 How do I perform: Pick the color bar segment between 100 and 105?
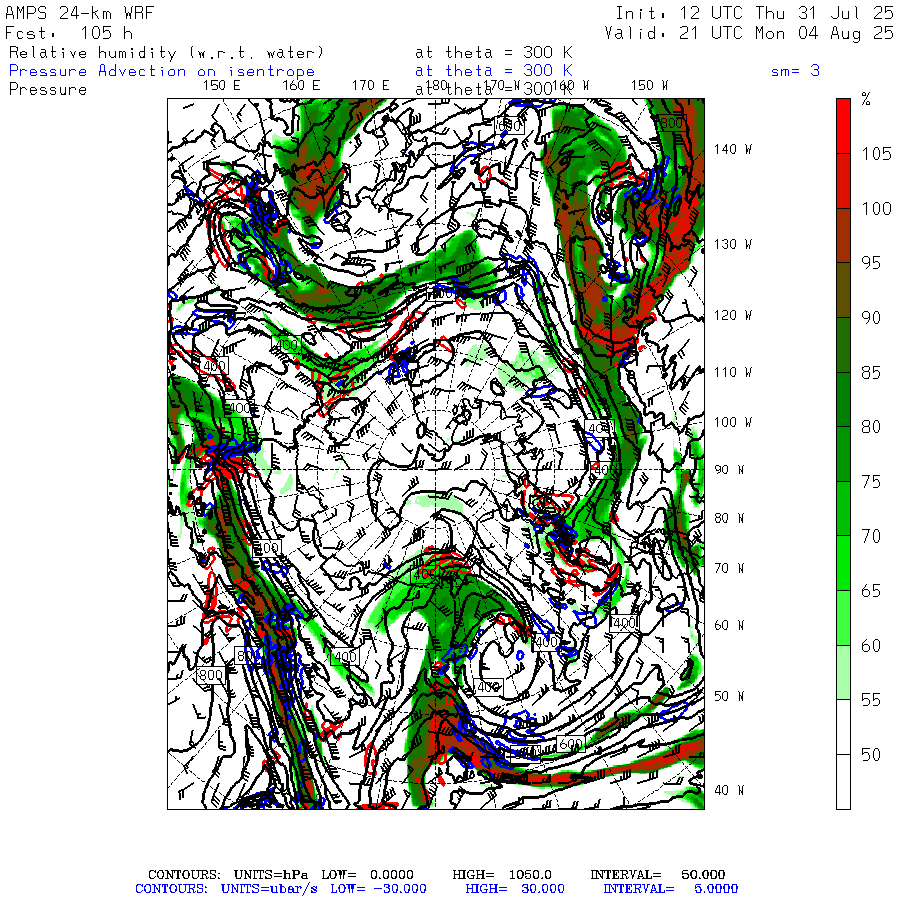[x=843, y=181]
